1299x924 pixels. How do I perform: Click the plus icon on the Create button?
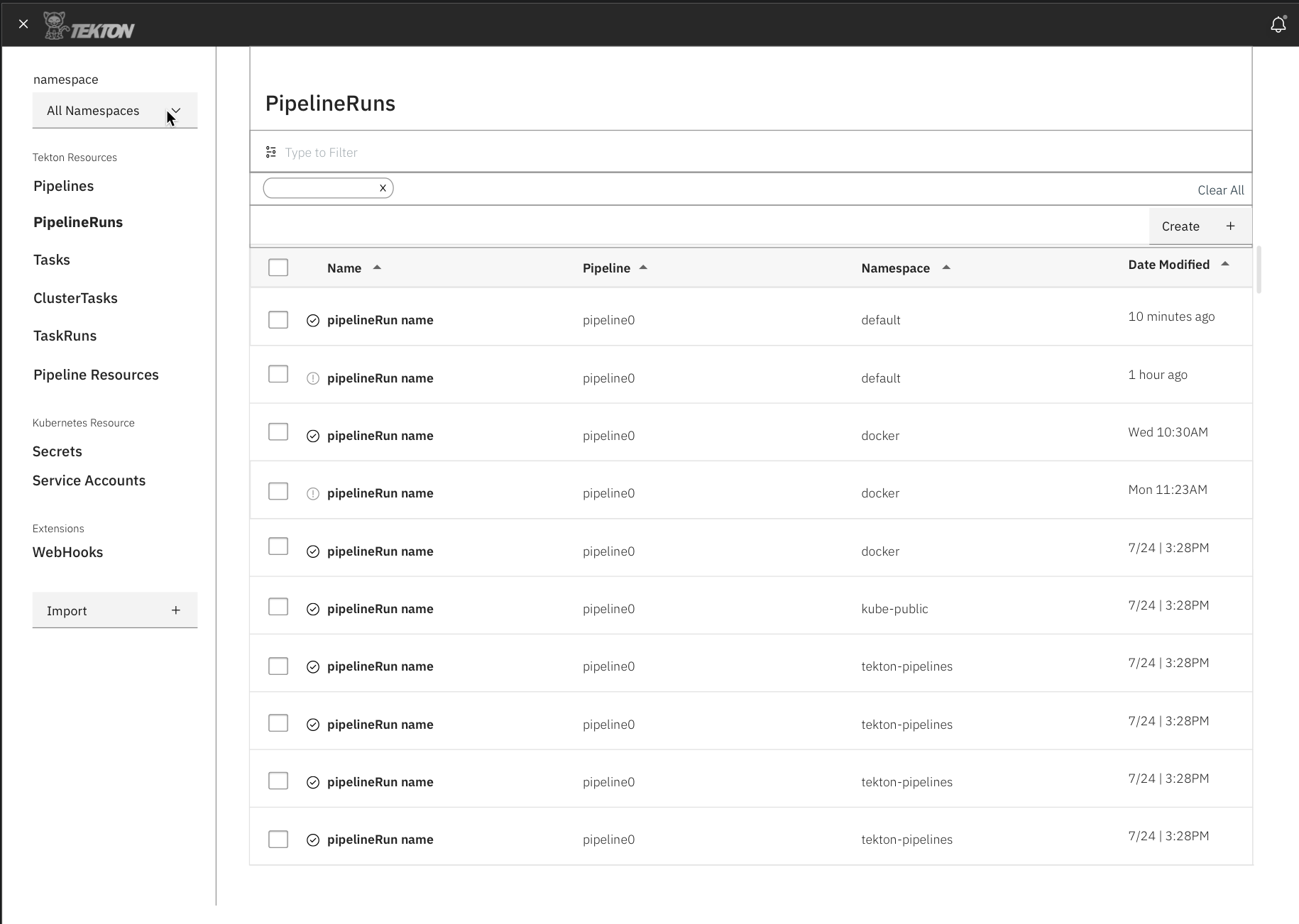1231,226
